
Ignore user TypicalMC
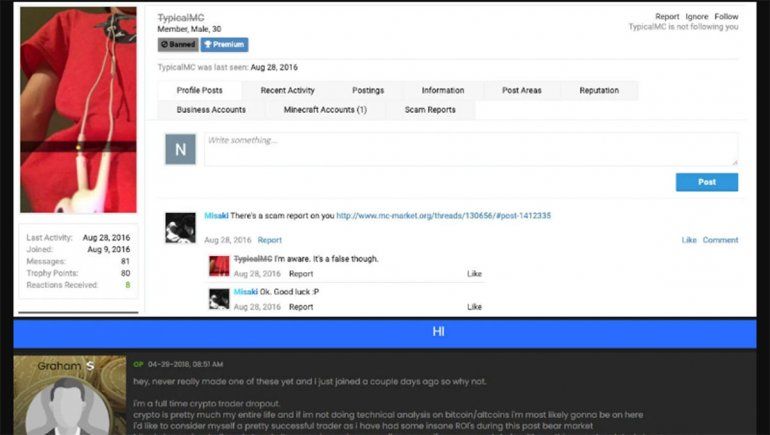click(x=697, y=17)
